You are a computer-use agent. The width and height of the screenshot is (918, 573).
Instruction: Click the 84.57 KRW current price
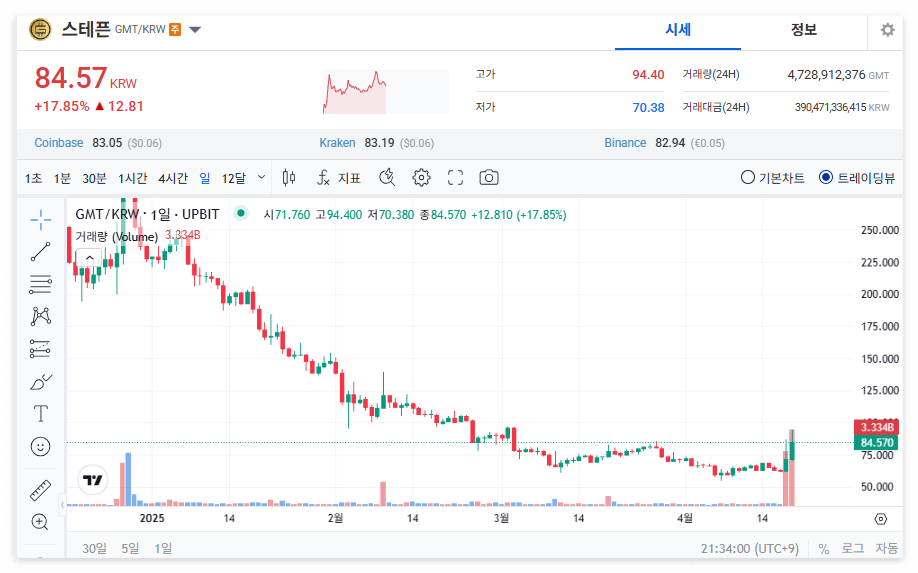(x=85, y=78)
